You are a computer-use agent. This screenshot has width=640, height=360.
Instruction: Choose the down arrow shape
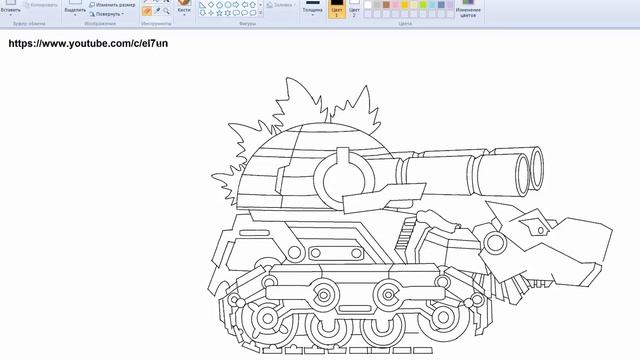(x=202, y=13)
